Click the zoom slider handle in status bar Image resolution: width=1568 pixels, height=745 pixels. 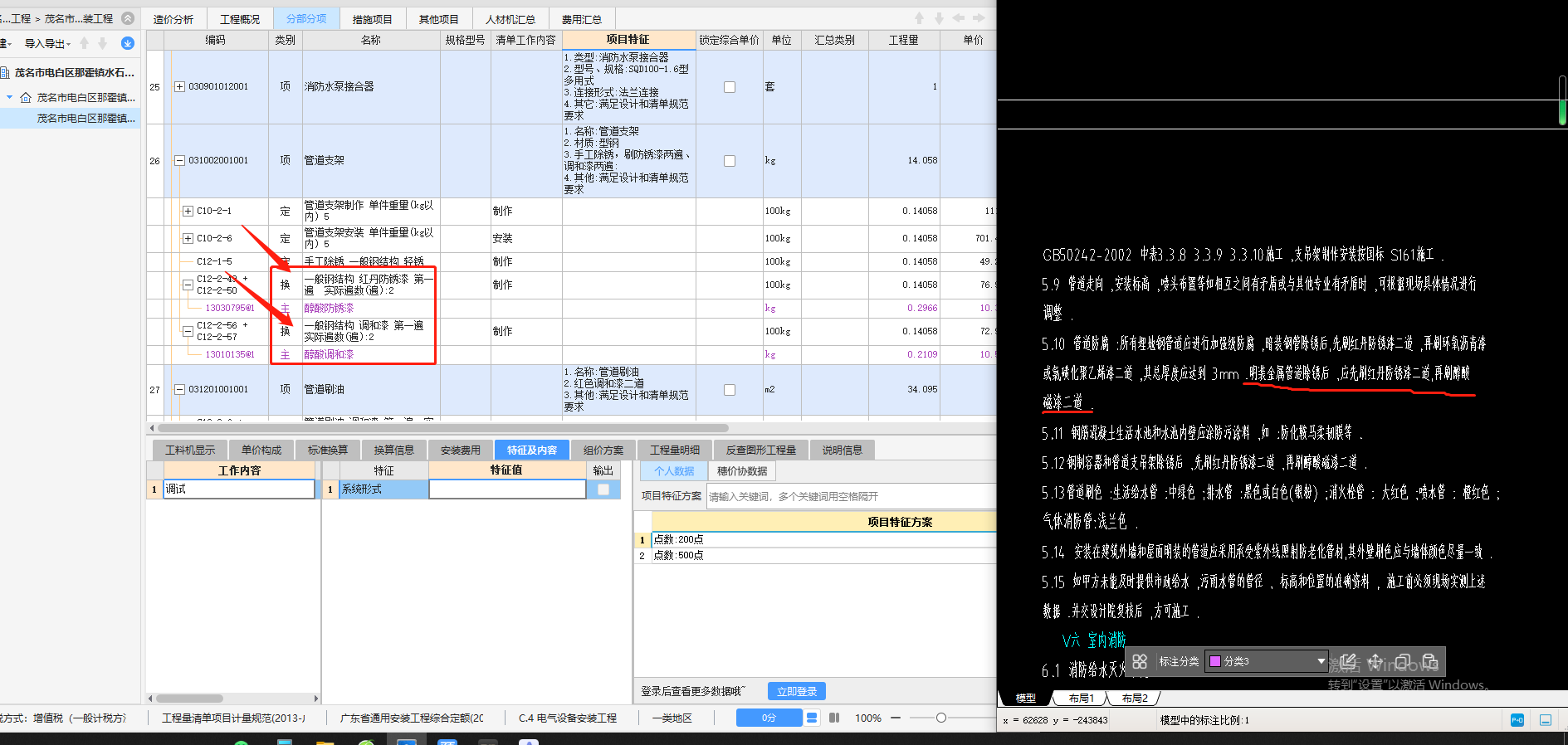pyautogui.click(x=941, y=718)
